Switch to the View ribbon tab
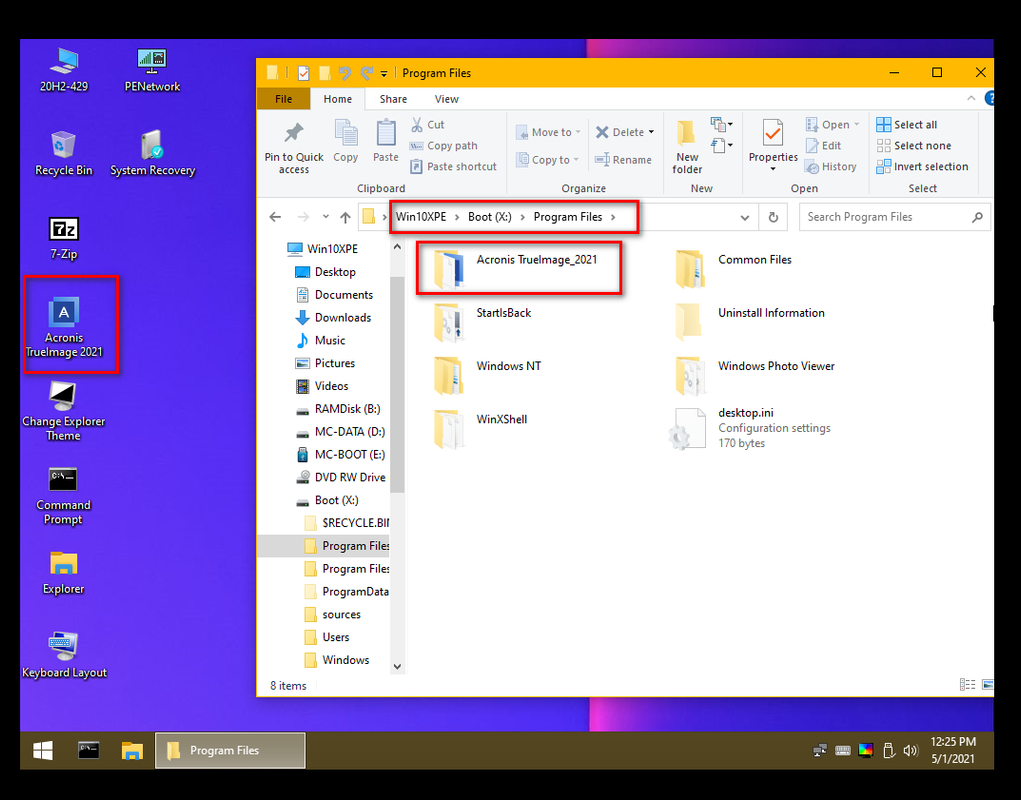Viewport: 1021px width, 800px height. [447, 99]
